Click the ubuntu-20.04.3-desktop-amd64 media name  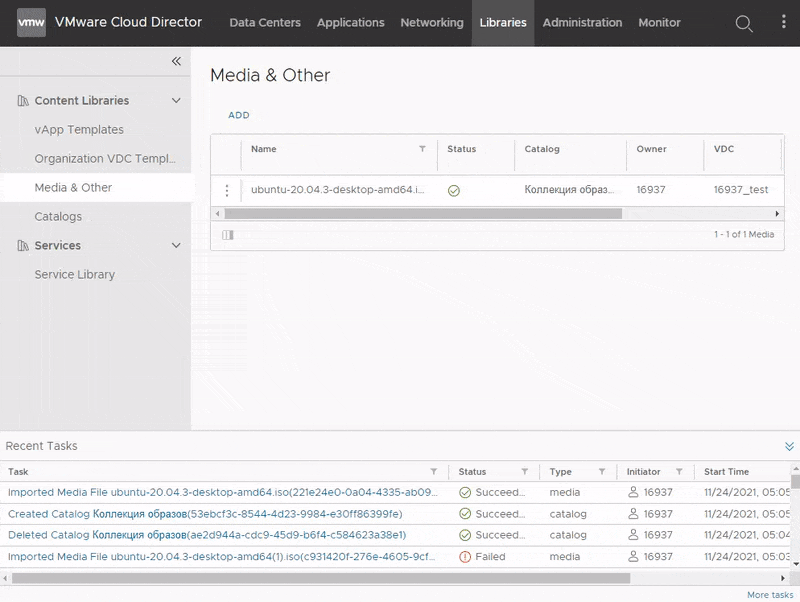tap(337, 190)
